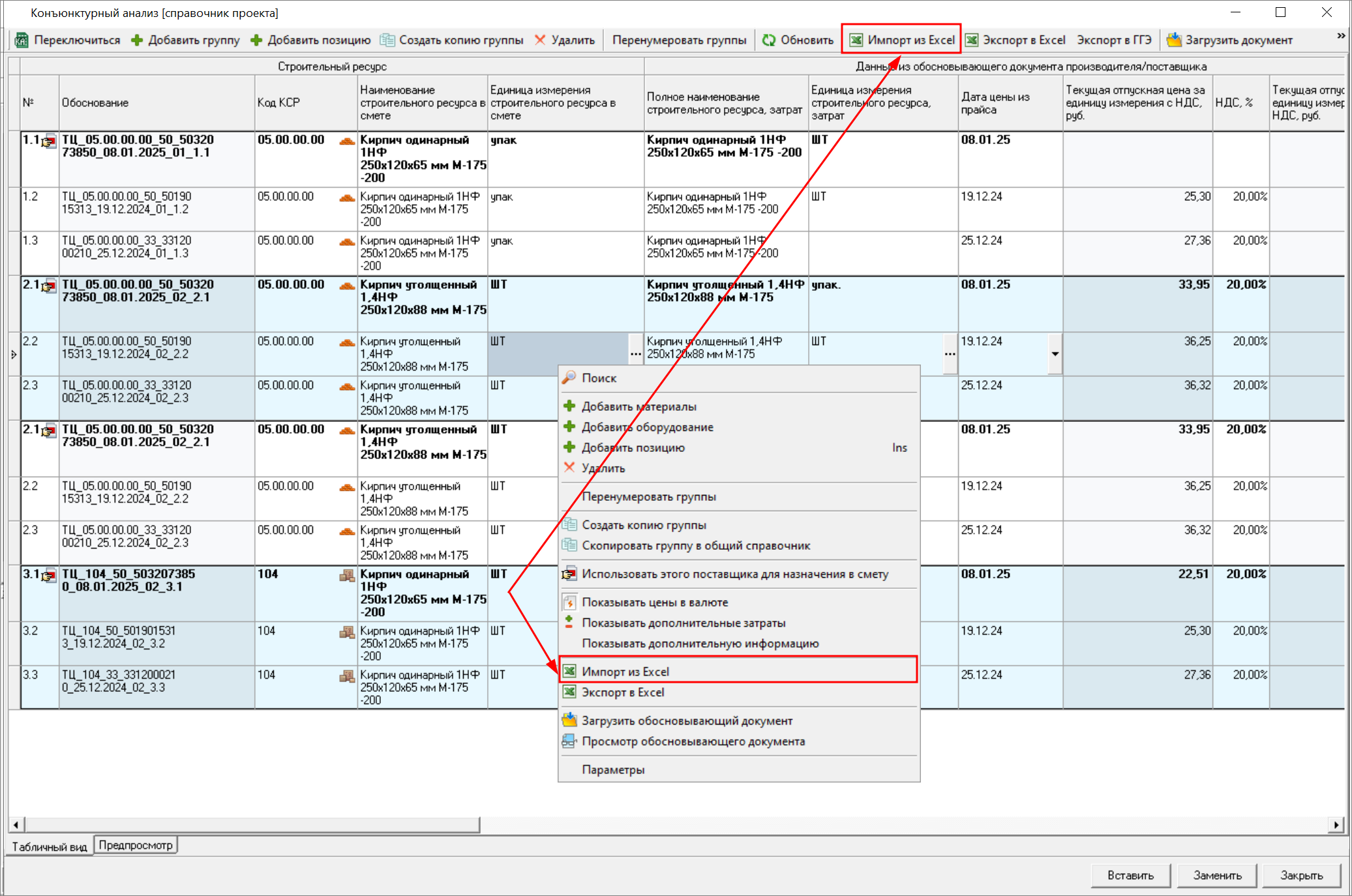Click price cell 25,30 in row 1.2
The width and height of the screenshot is (1352, 896).
tap(1137, 209)
